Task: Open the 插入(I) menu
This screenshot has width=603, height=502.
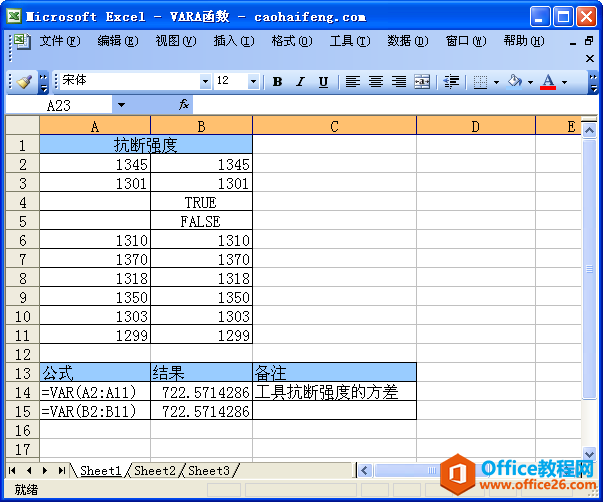Action: [234, 41]
